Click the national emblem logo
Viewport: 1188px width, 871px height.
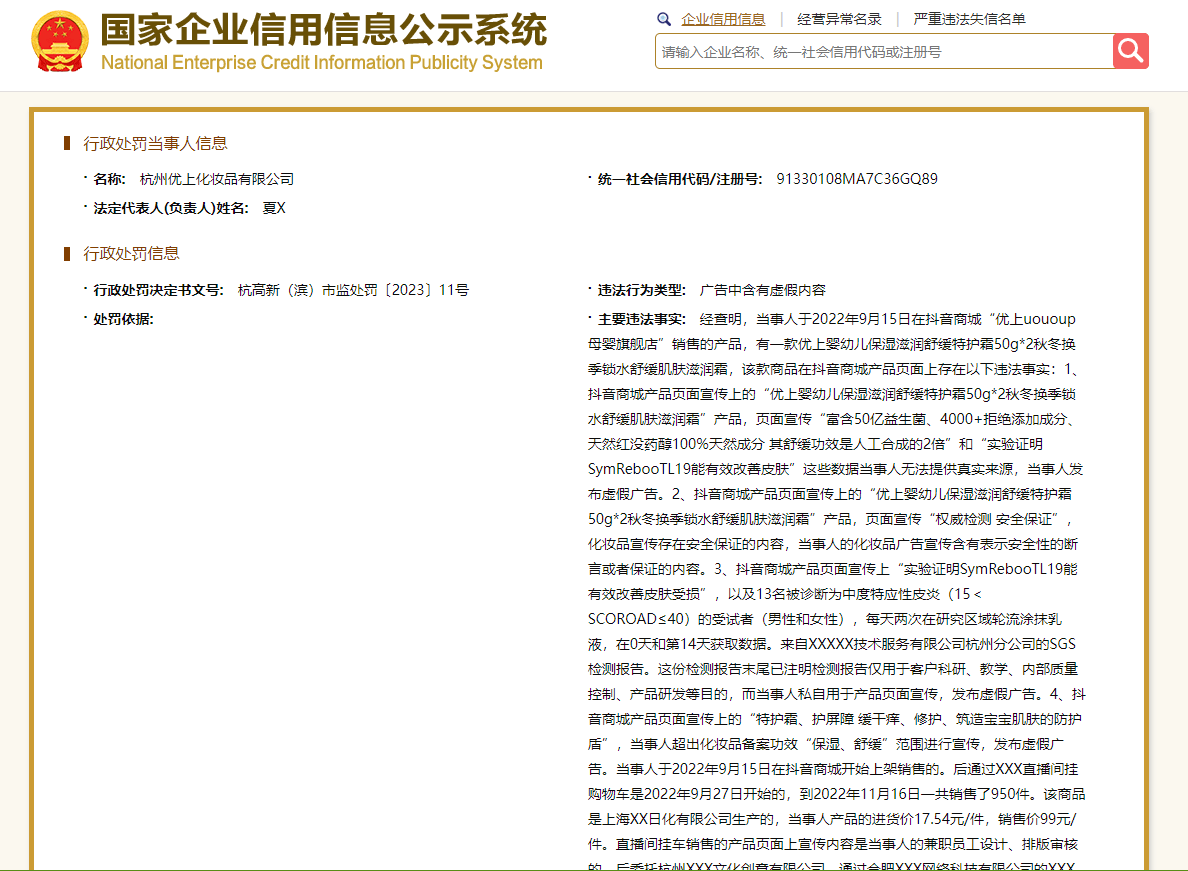tap(59, 42)
